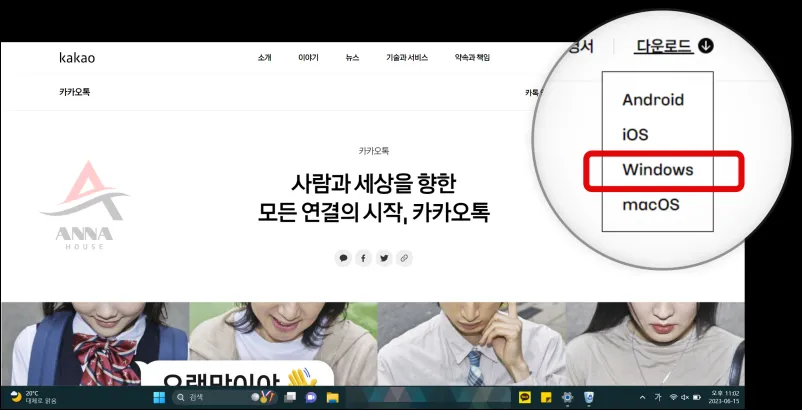Open the weather widget showing 20°C
Screen dimensions: 802x410
coord(33,397)
